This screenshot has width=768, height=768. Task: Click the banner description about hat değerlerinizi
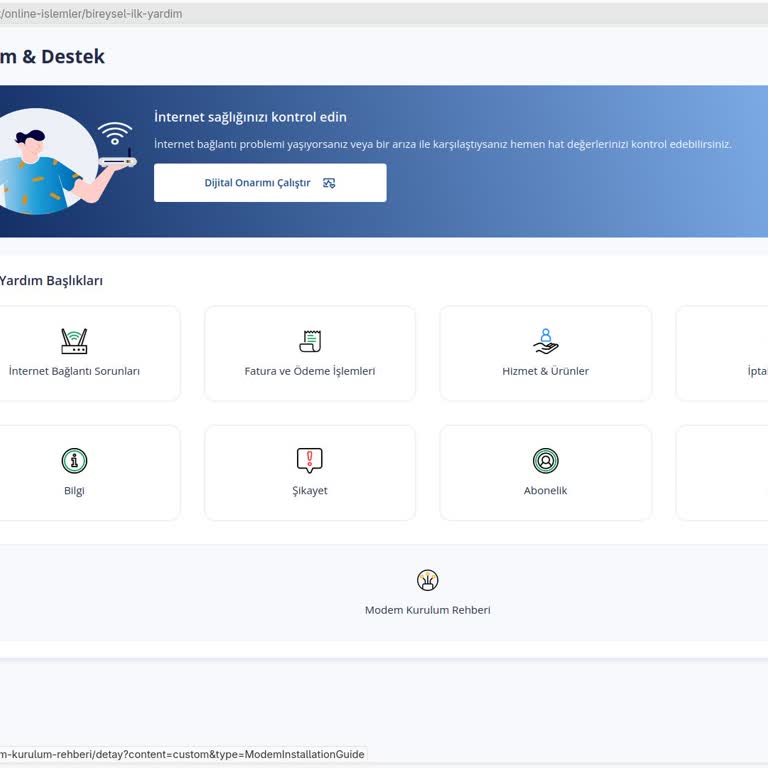tap(443, 144)
